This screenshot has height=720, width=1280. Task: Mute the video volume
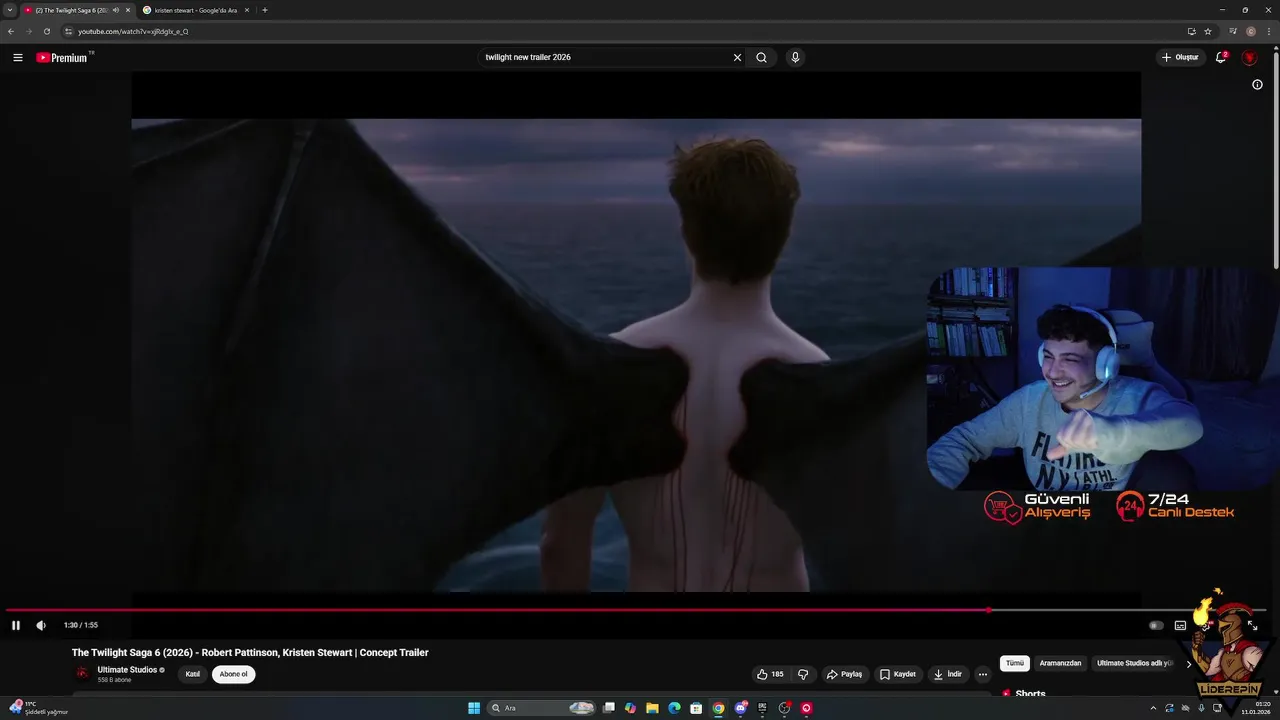41,625
